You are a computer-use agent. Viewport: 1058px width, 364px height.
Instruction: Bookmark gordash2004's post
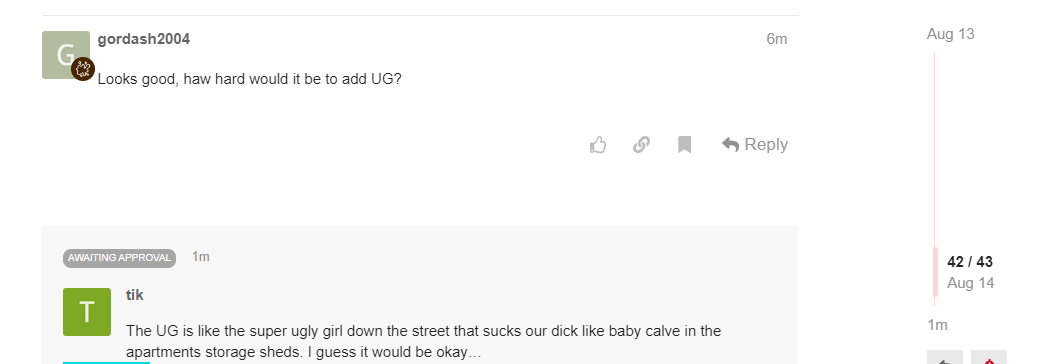[x=684, y=145]
